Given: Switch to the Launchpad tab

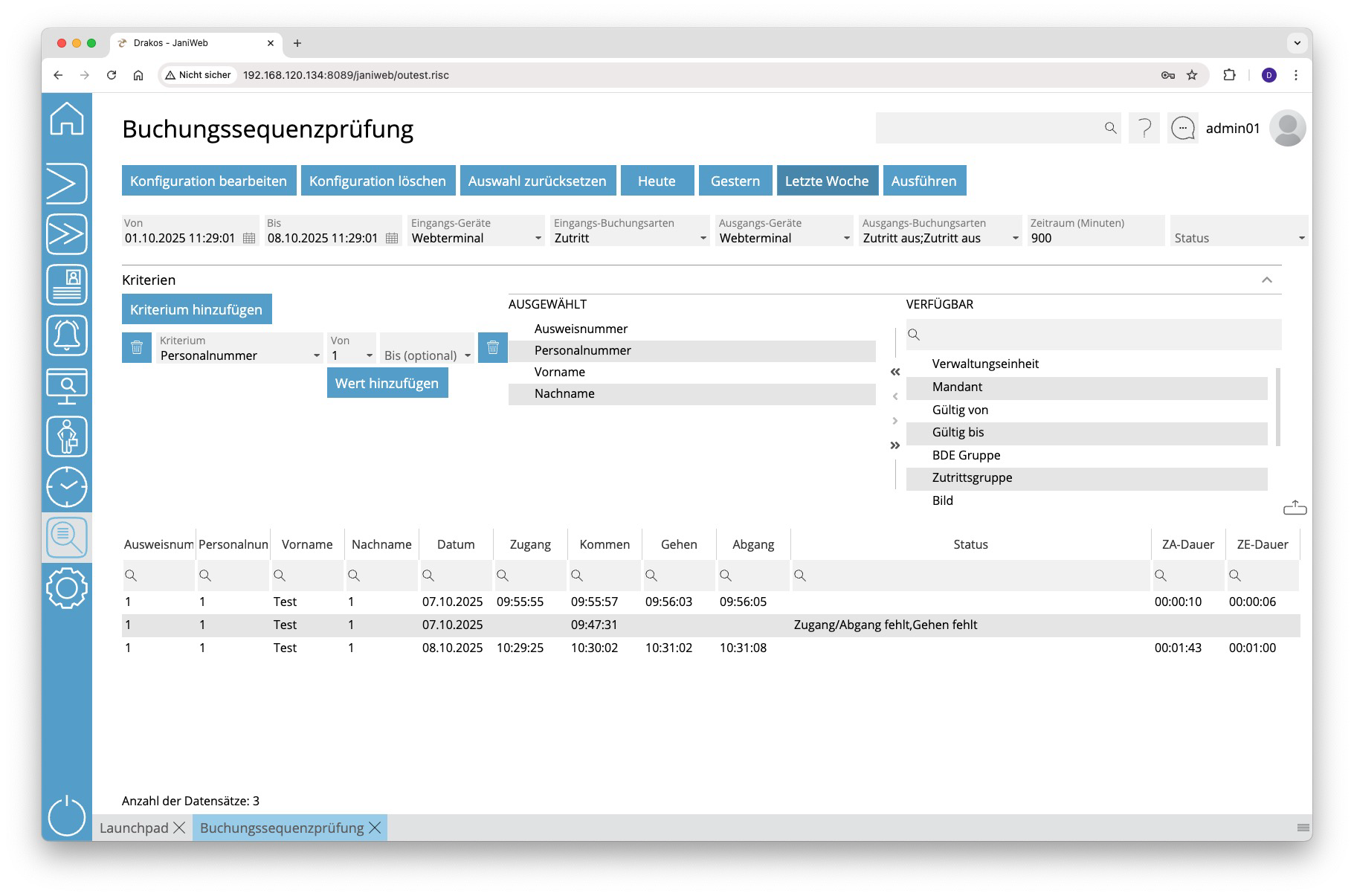Looking at the screenshot, I should (x=134, y=828).
